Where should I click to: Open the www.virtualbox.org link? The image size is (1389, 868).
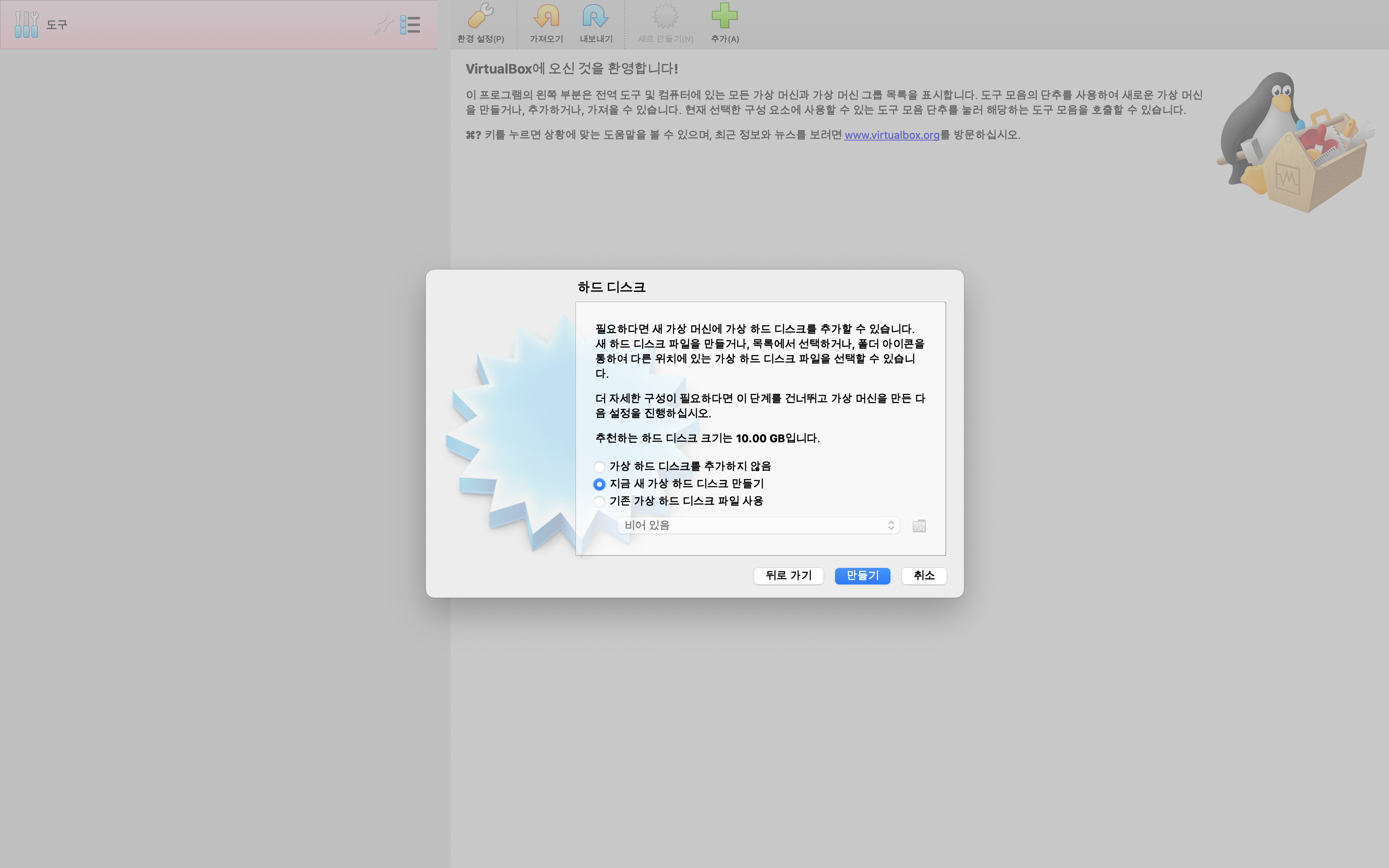tap(891, 135)
